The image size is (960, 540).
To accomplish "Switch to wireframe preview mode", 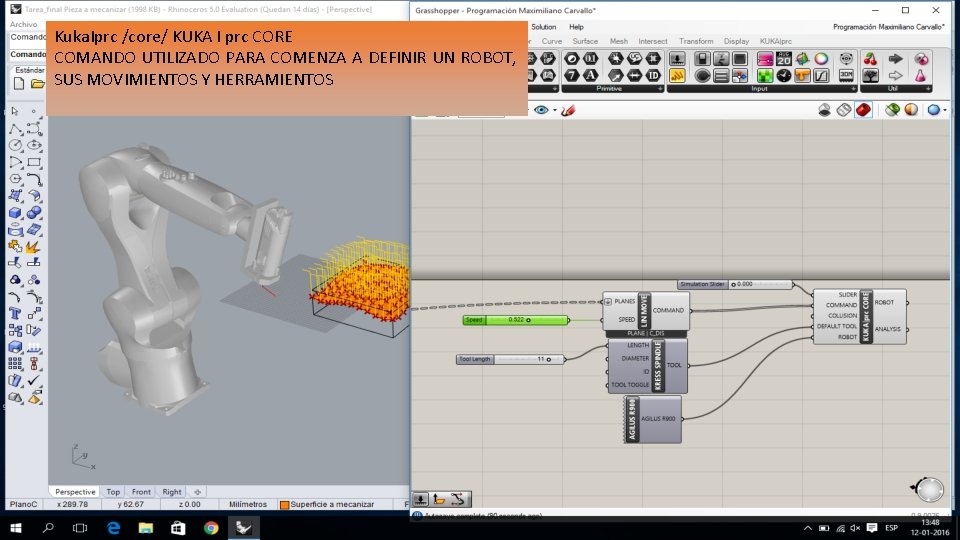I will (844, 110).
